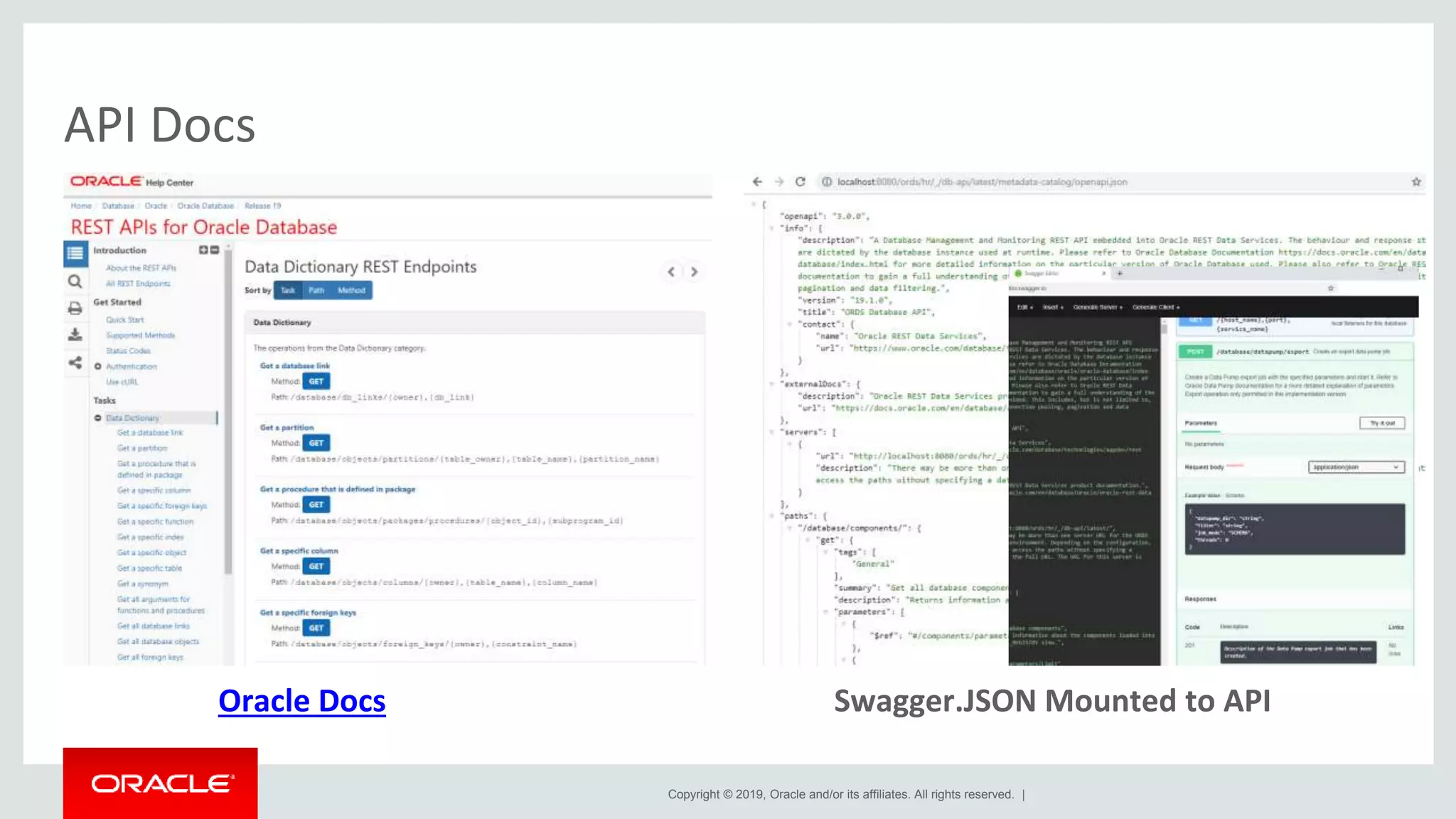Click the Oracle Help Center logo
Image resolution: width=1456 pixels, height=819 pixels.
pos(132,182)
